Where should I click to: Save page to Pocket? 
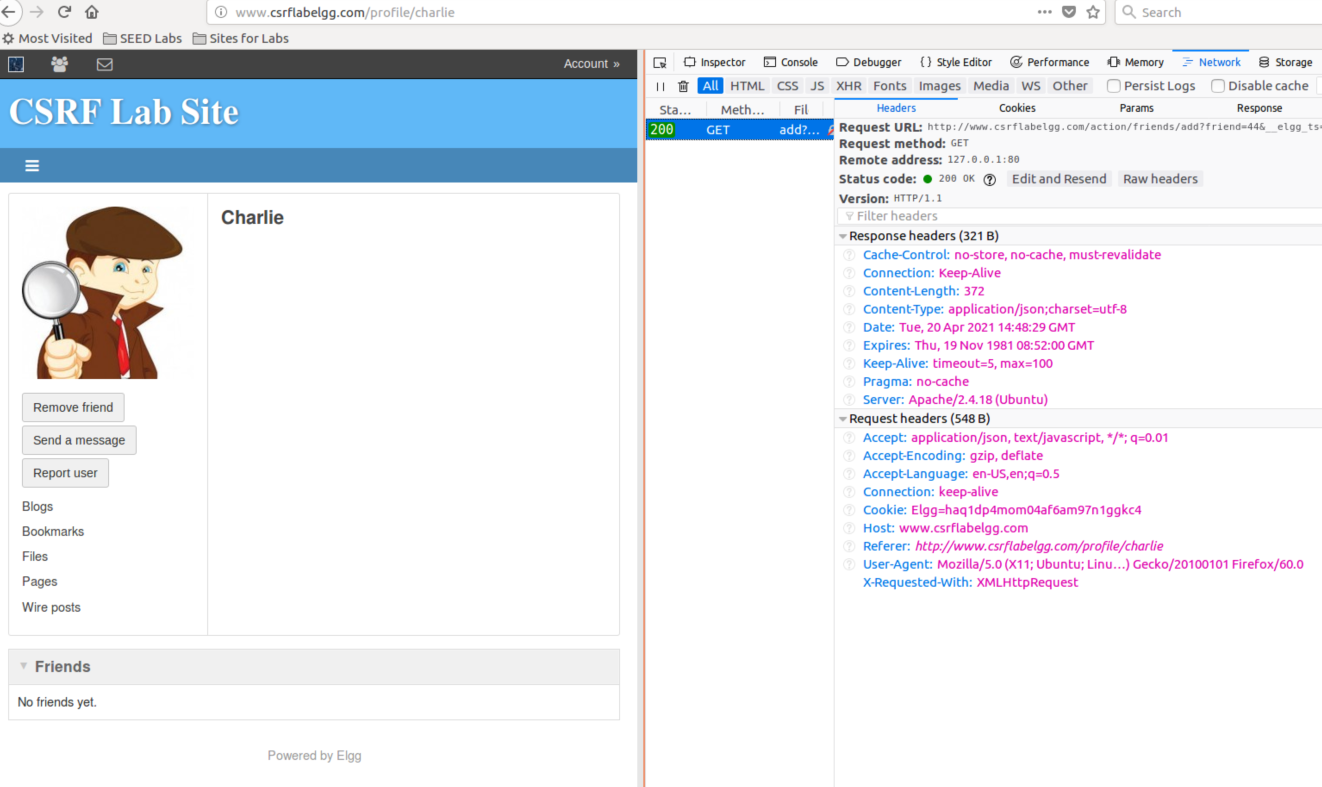click(1068, 12)
